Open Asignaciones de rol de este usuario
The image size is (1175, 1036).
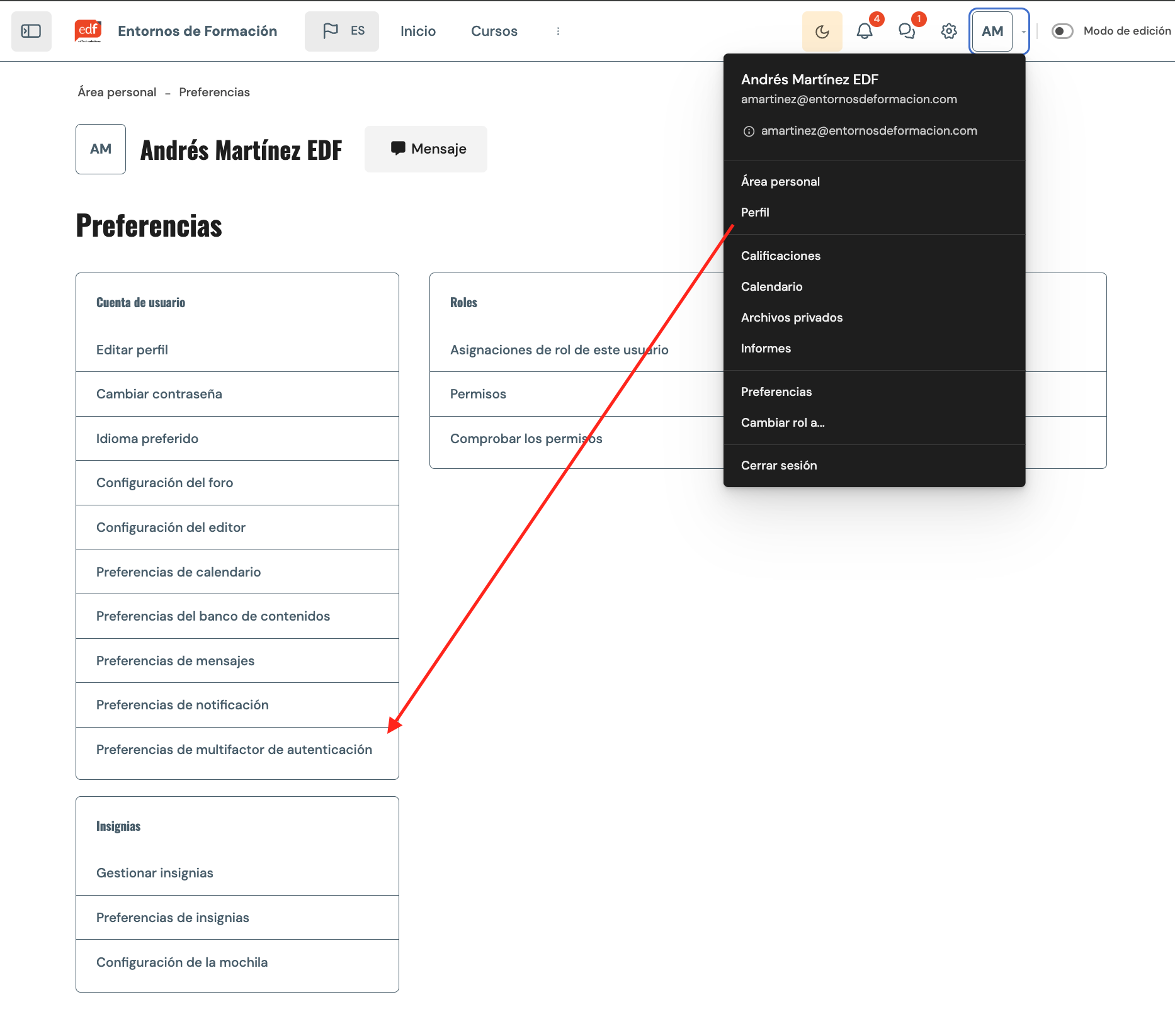[x=559, y=350]
